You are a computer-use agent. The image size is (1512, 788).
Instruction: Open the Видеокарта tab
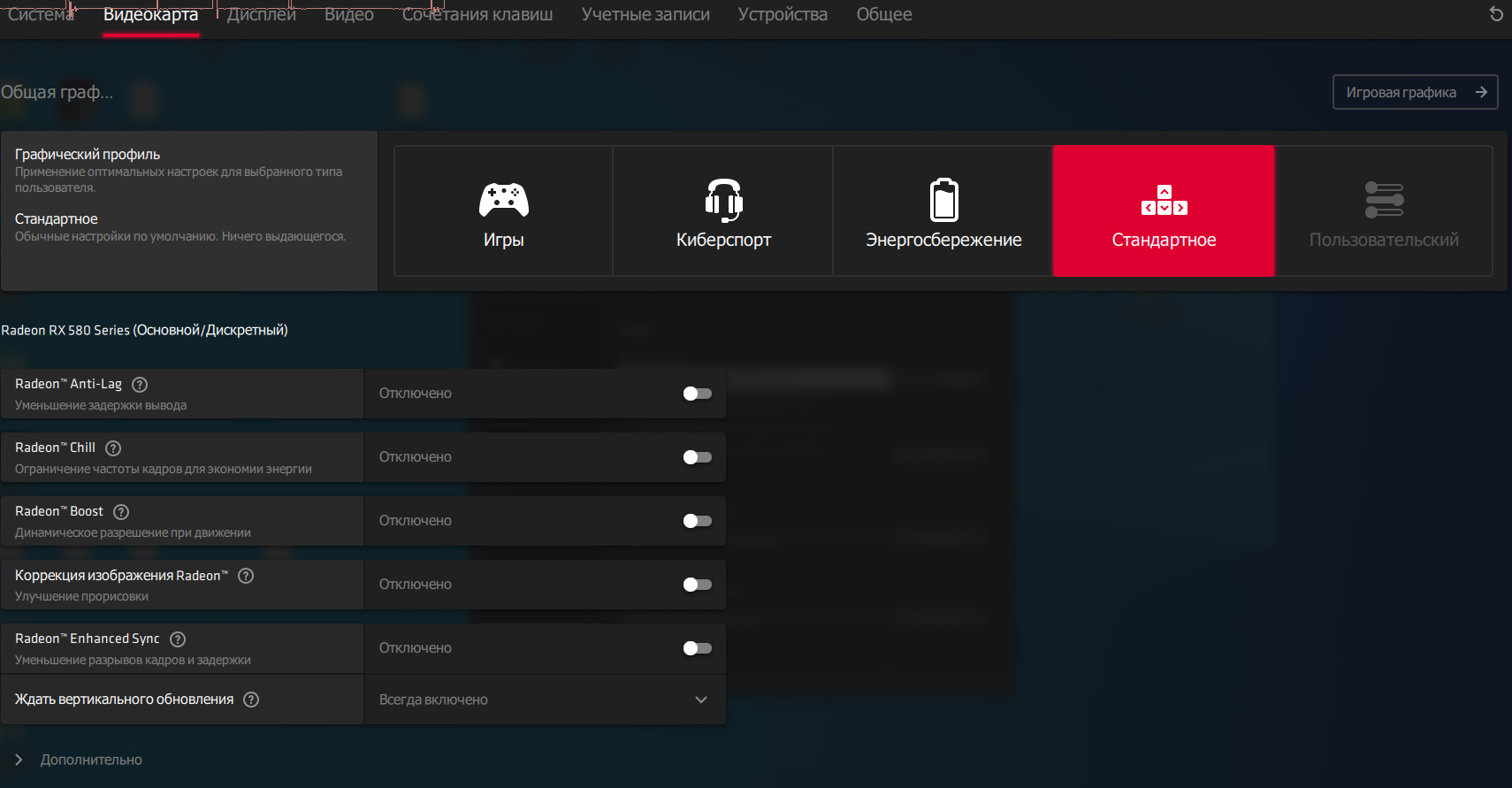pos(150,14)
